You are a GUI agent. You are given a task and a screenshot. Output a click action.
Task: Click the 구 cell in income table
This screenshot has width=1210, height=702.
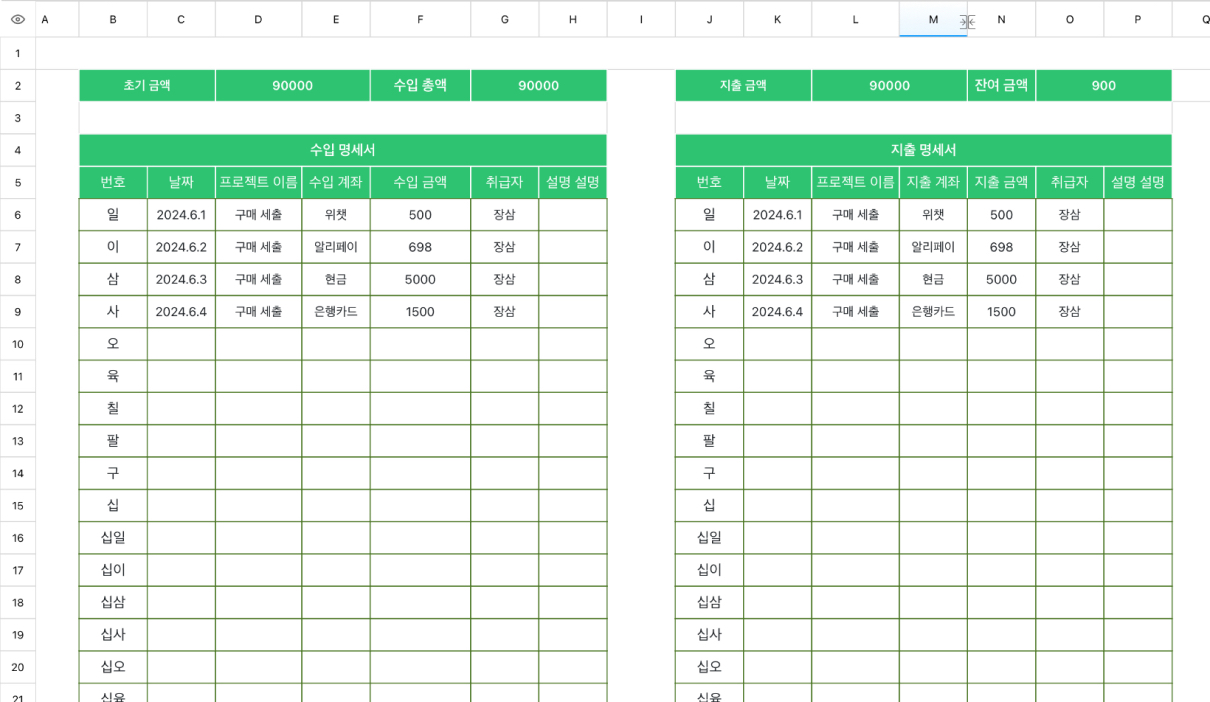click(113, 473)
